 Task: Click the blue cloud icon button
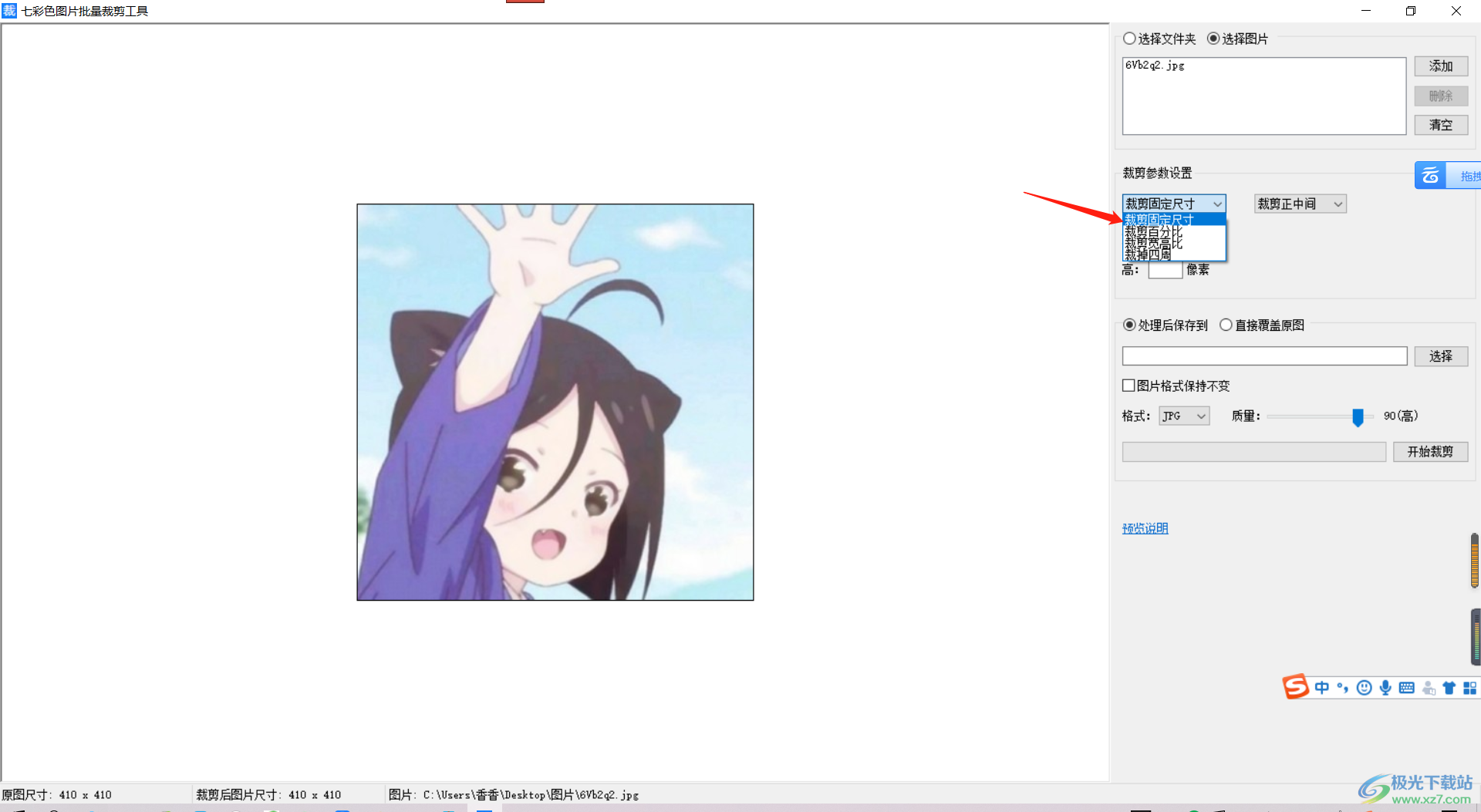point(1430,176)
